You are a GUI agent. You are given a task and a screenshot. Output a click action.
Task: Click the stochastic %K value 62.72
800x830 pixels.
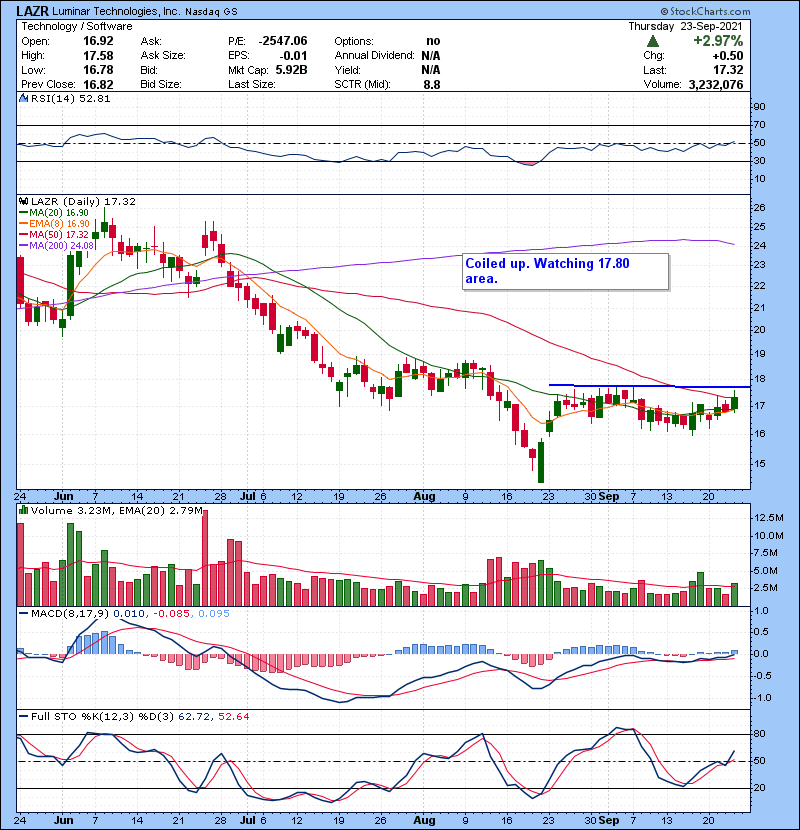[193, 717]
